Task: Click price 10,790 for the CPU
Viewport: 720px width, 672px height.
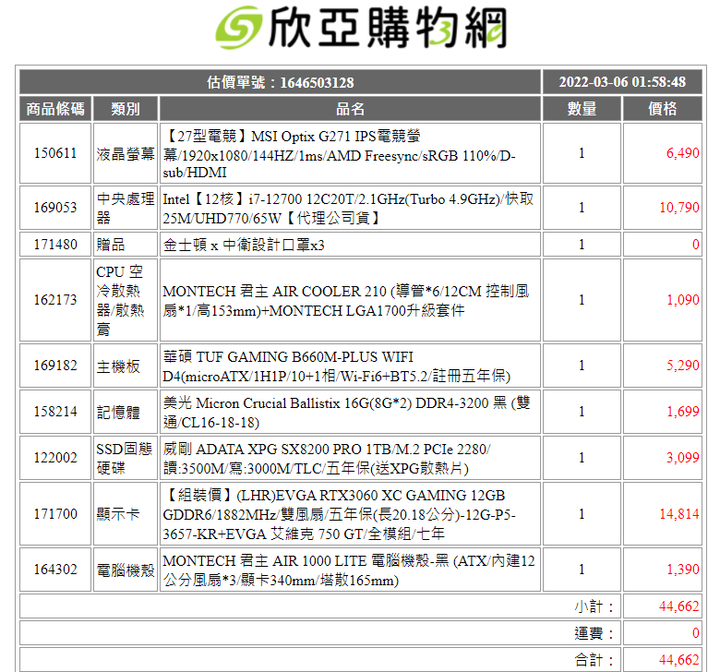Action: click(x=679, y=207)
